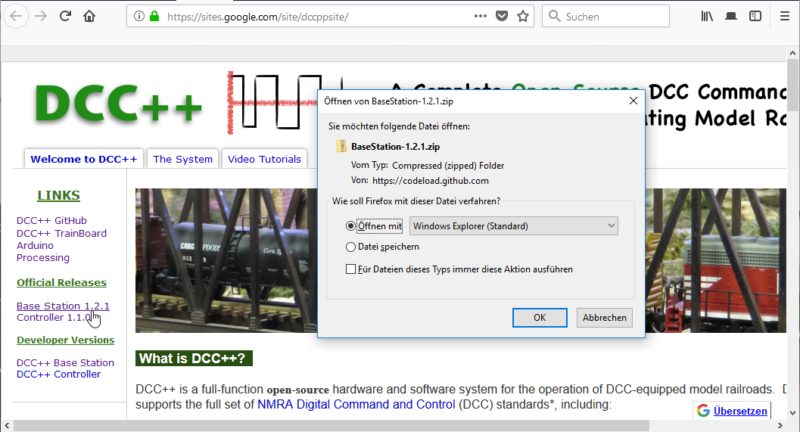Open the 'Video Tutorials' tab

coord(264,159)
